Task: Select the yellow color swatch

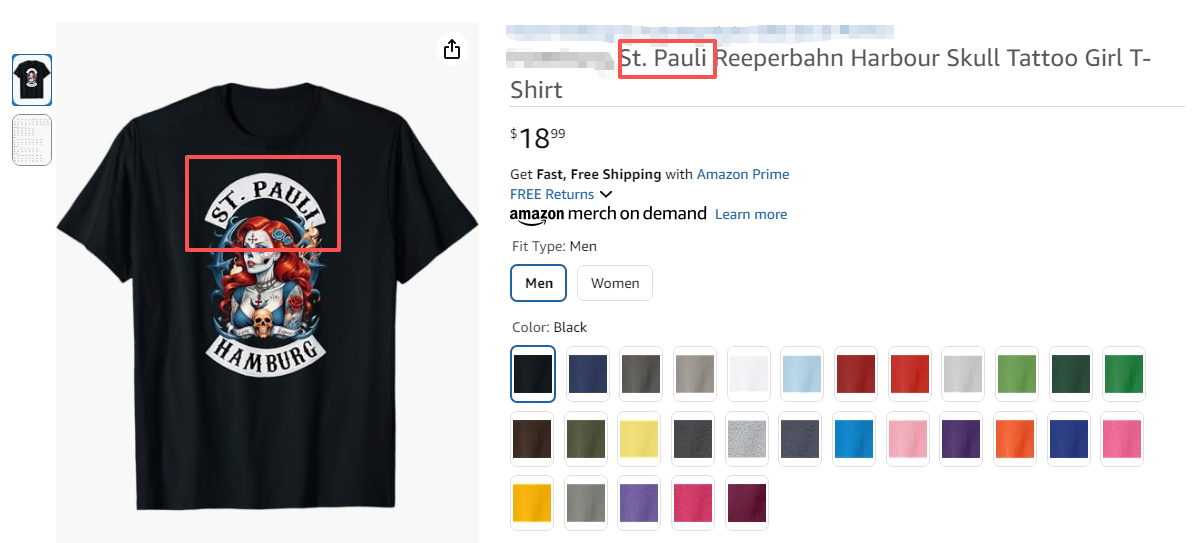Action: (640, 439)
